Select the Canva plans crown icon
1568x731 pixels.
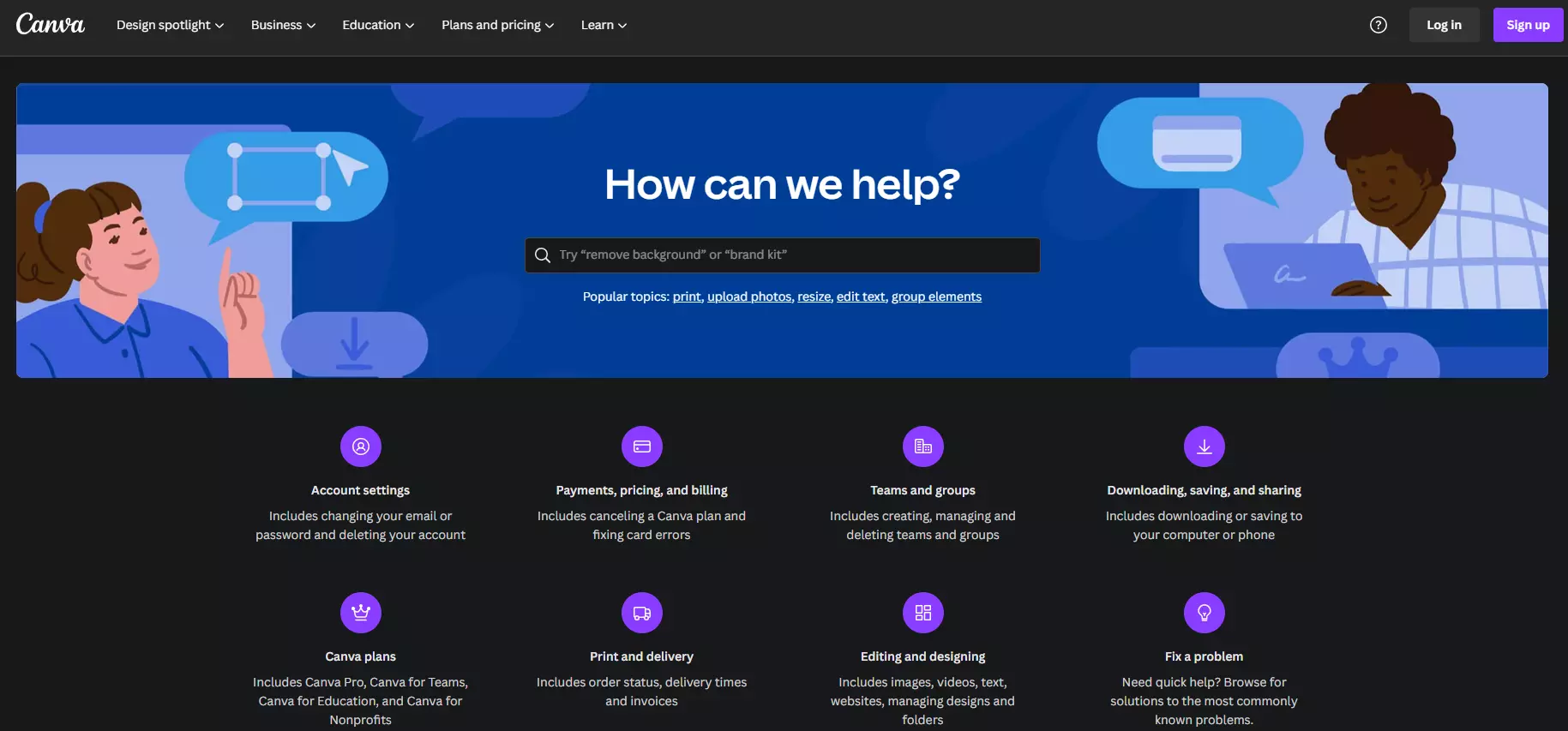point(361,613)
